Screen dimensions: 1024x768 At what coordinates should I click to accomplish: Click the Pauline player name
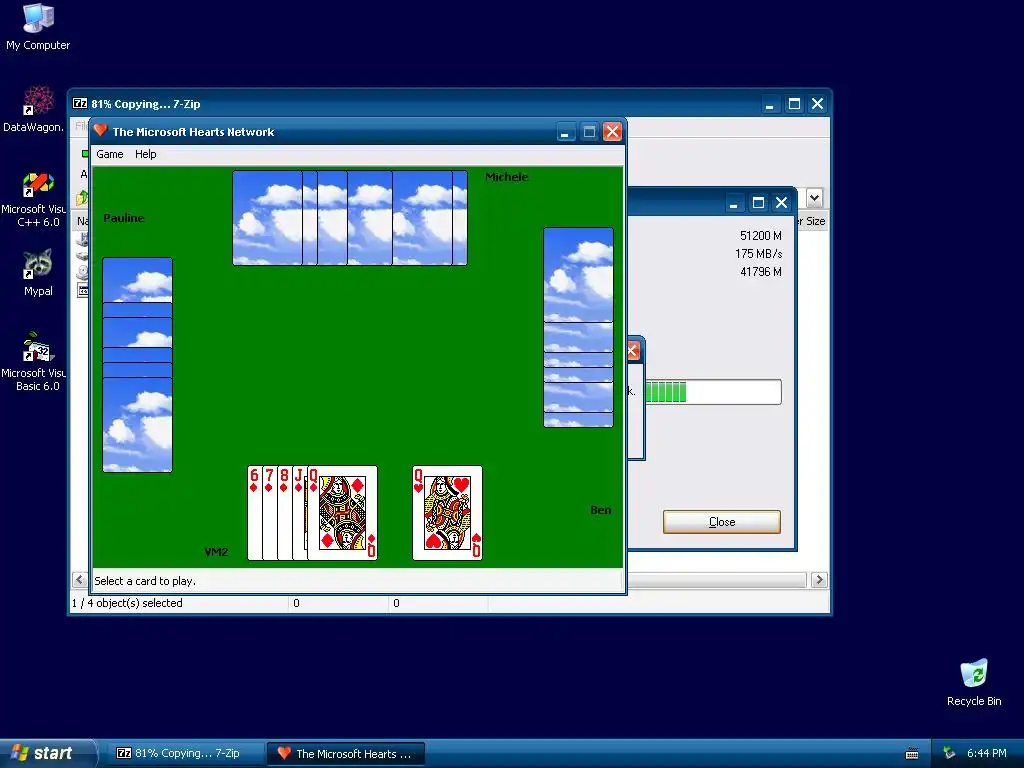(123, 218)
